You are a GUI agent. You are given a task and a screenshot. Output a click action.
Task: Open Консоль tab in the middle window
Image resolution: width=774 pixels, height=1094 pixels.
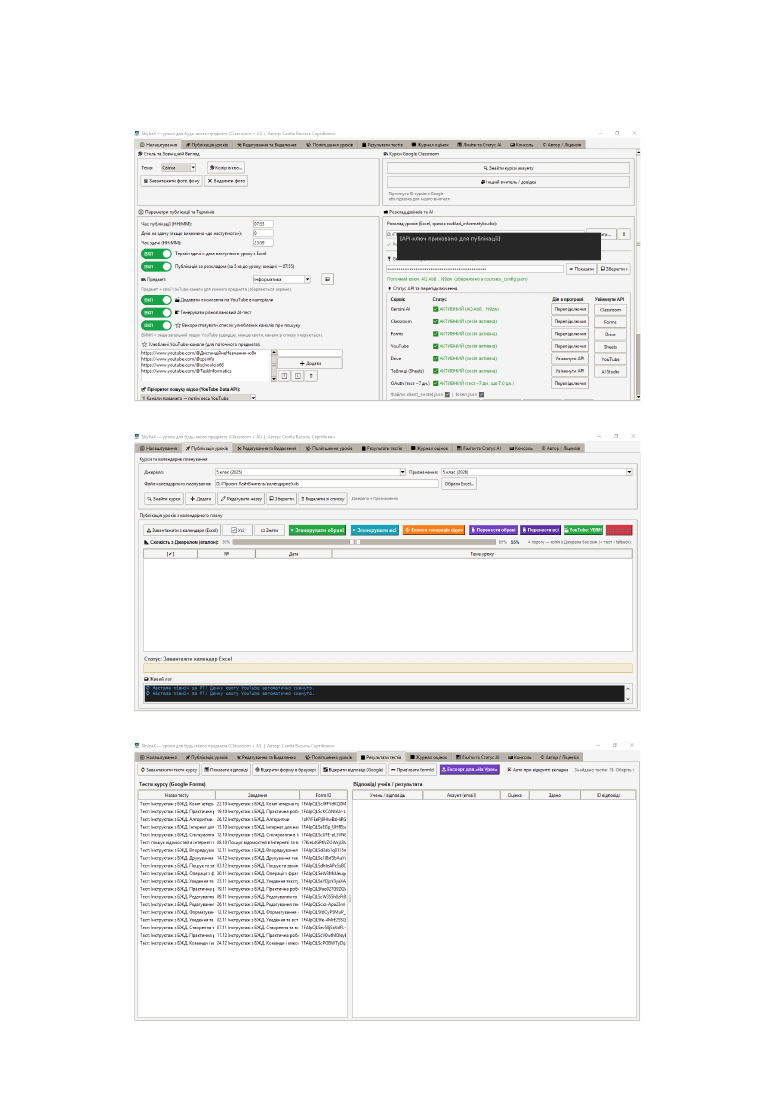[x=521, y=449]
